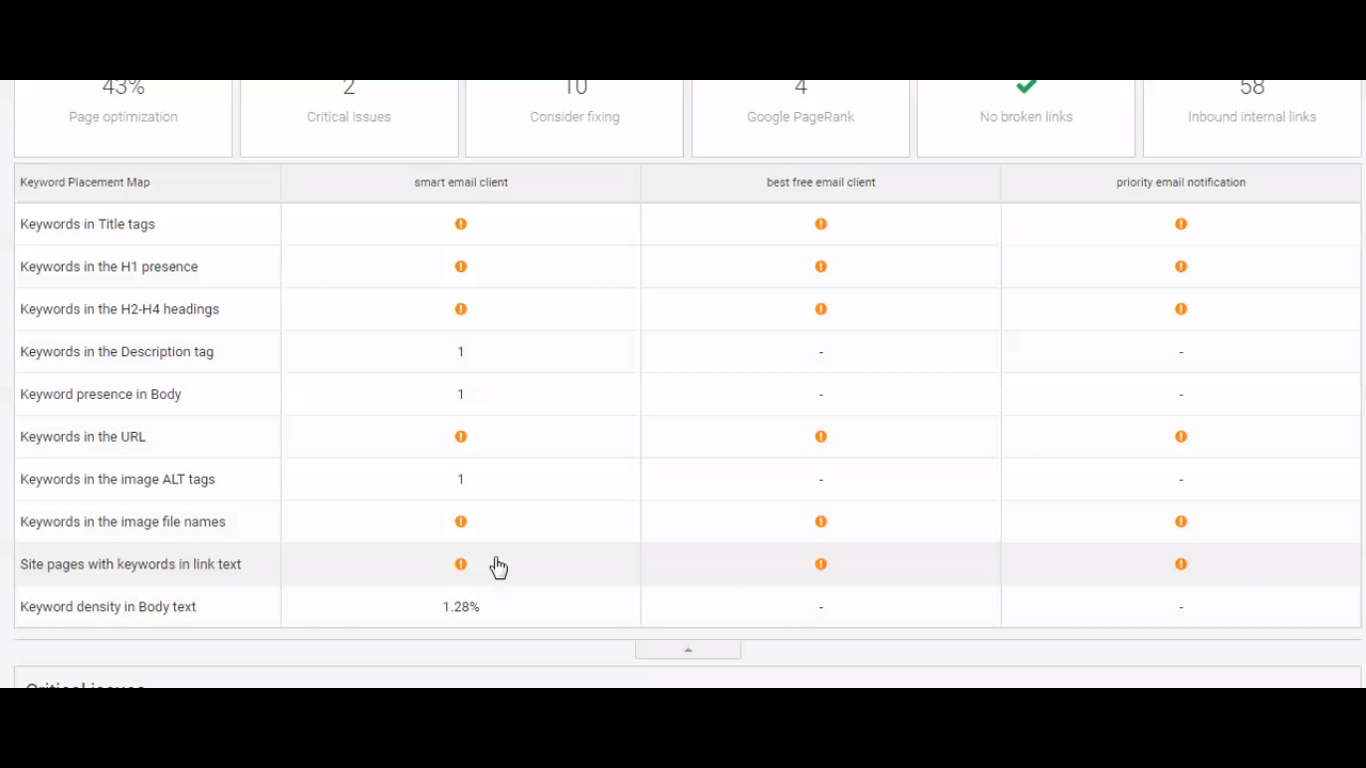Open the Google PageRank summary card

pyautogui.click(x=801, y=118)
